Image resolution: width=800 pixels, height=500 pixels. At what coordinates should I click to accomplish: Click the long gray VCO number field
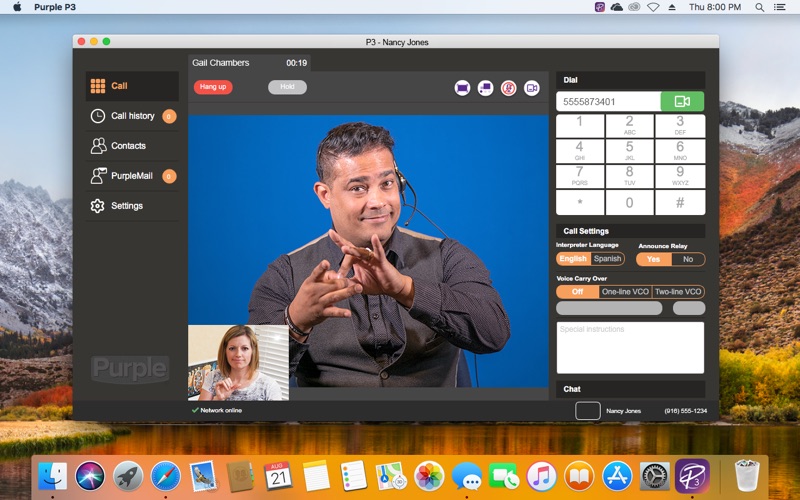click(x=609, y=308)
